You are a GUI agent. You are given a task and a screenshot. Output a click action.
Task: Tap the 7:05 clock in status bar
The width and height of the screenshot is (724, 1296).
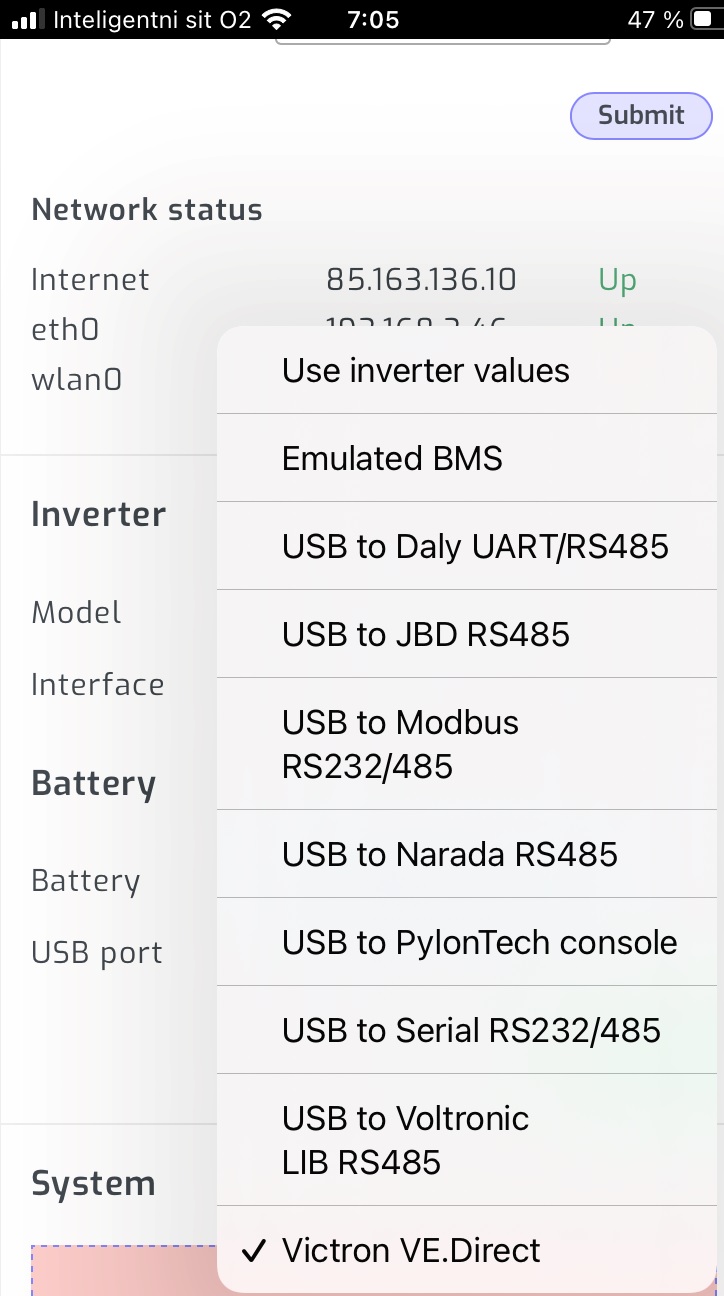pos(373,20)
